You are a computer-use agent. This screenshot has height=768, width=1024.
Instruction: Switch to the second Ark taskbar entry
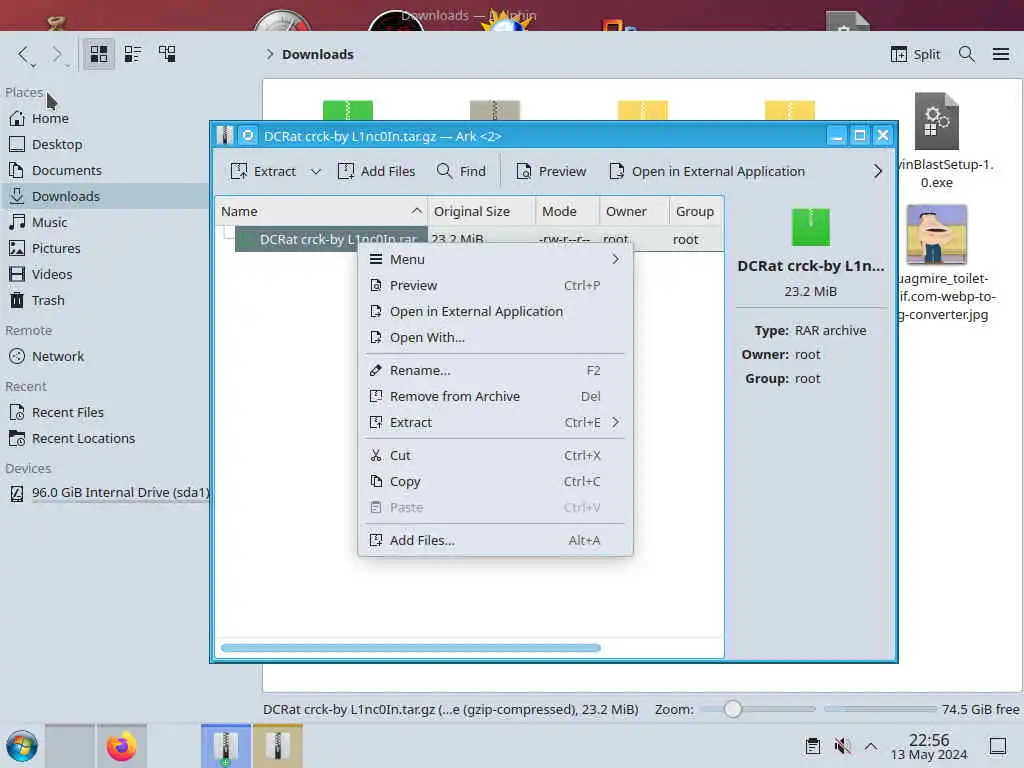tap(278, 746)
